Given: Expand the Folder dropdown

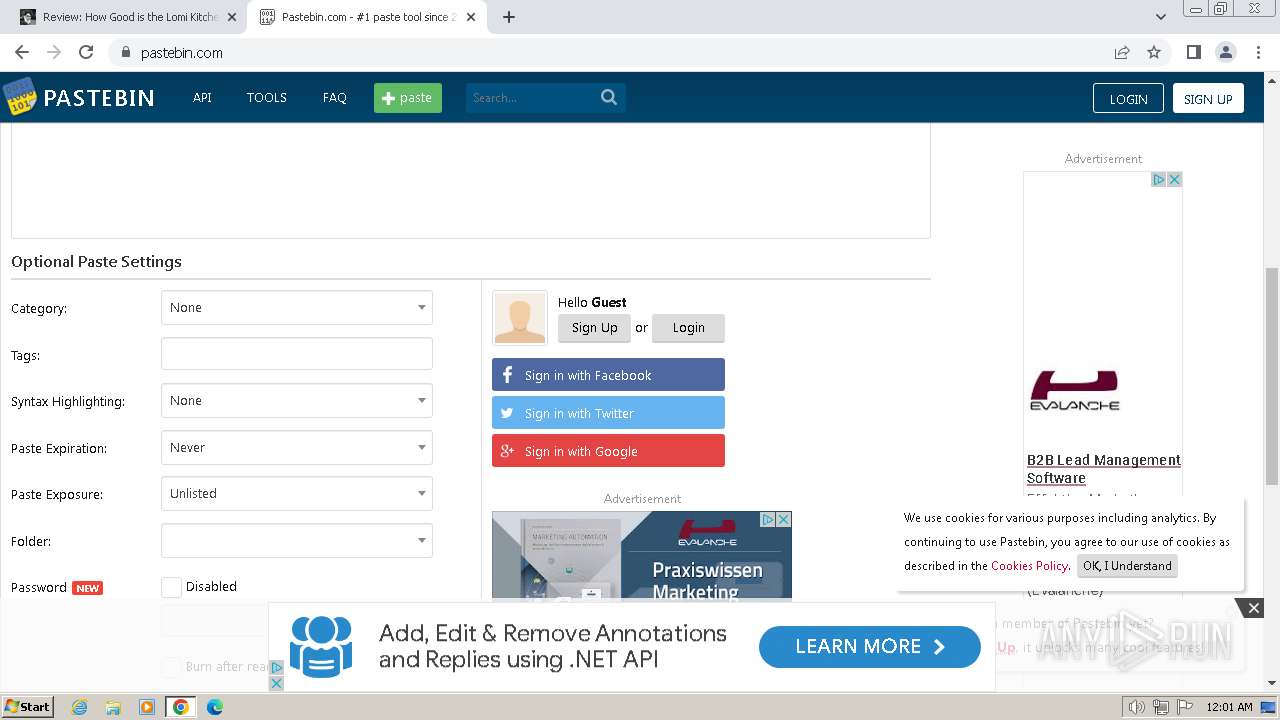Looking at the screenshot, I should click(297, 541).
